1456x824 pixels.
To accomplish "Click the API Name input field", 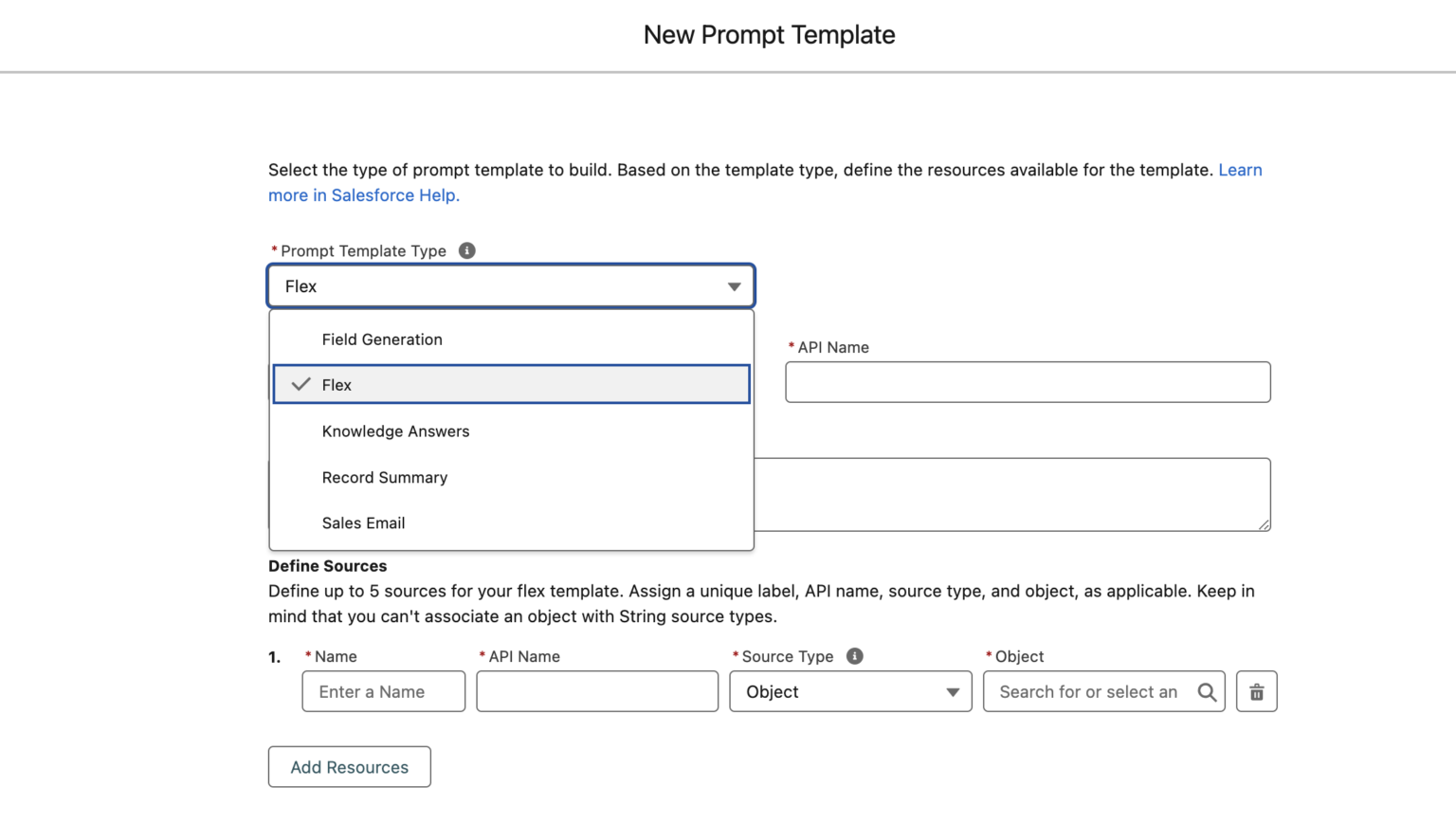I will tap(1028, 382).
